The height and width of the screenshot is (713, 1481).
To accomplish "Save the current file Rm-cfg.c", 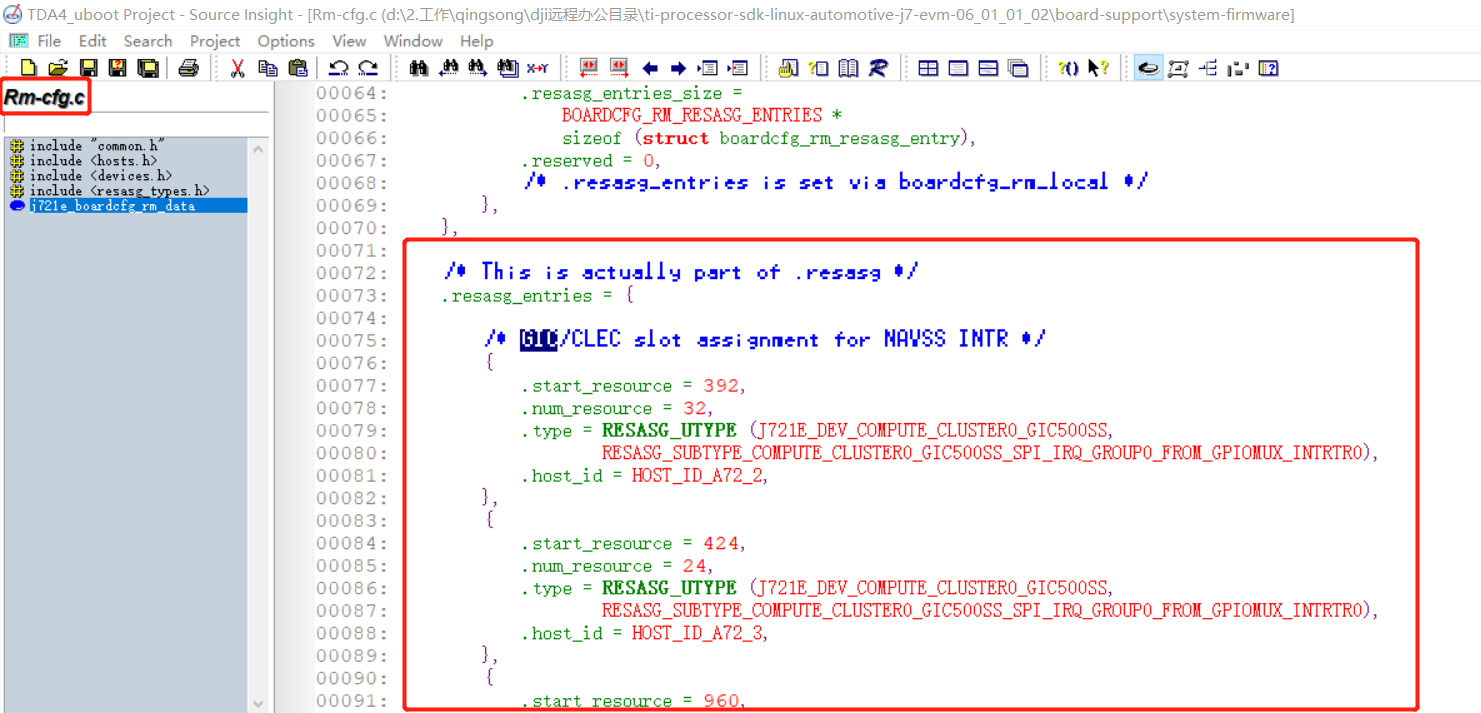I will point(89,67).
